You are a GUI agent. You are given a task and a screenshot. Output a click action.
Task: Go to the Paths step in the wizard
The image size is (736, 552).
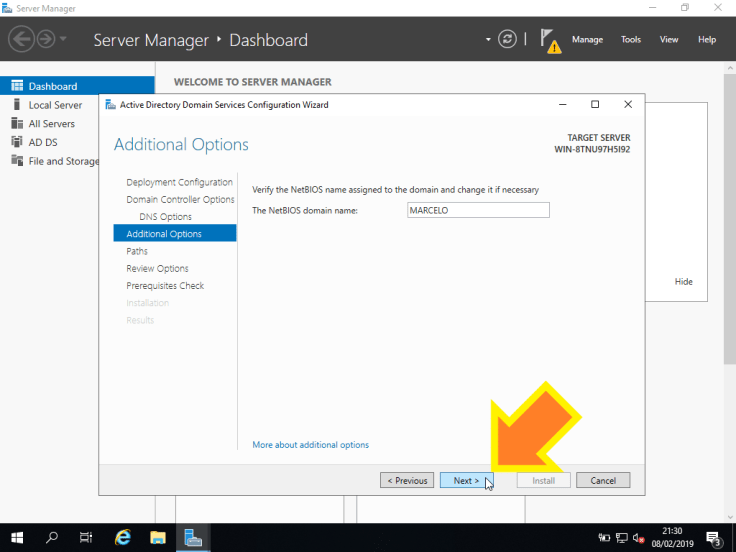coord(137,251)
